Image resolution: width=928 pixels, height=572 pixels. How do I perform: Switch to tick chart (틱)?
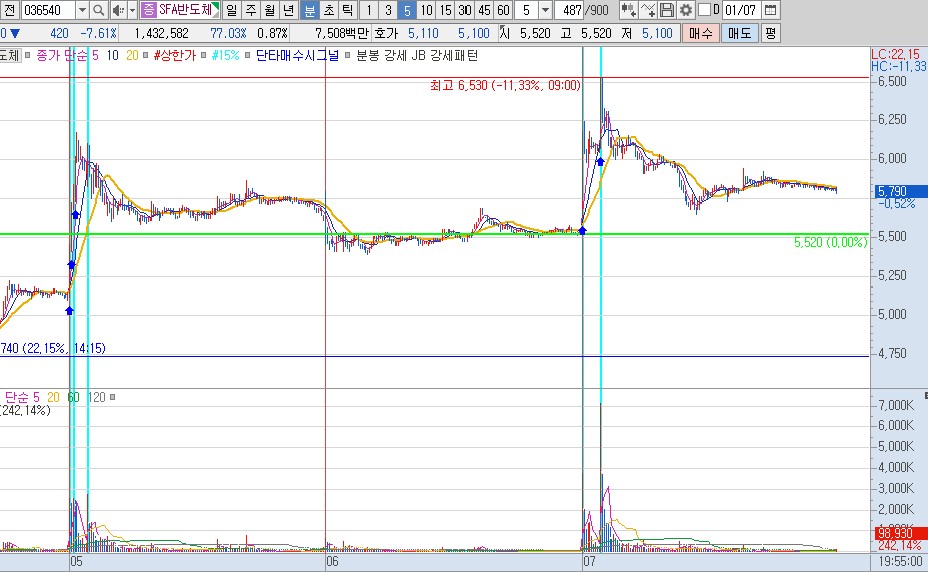[347, 10]
